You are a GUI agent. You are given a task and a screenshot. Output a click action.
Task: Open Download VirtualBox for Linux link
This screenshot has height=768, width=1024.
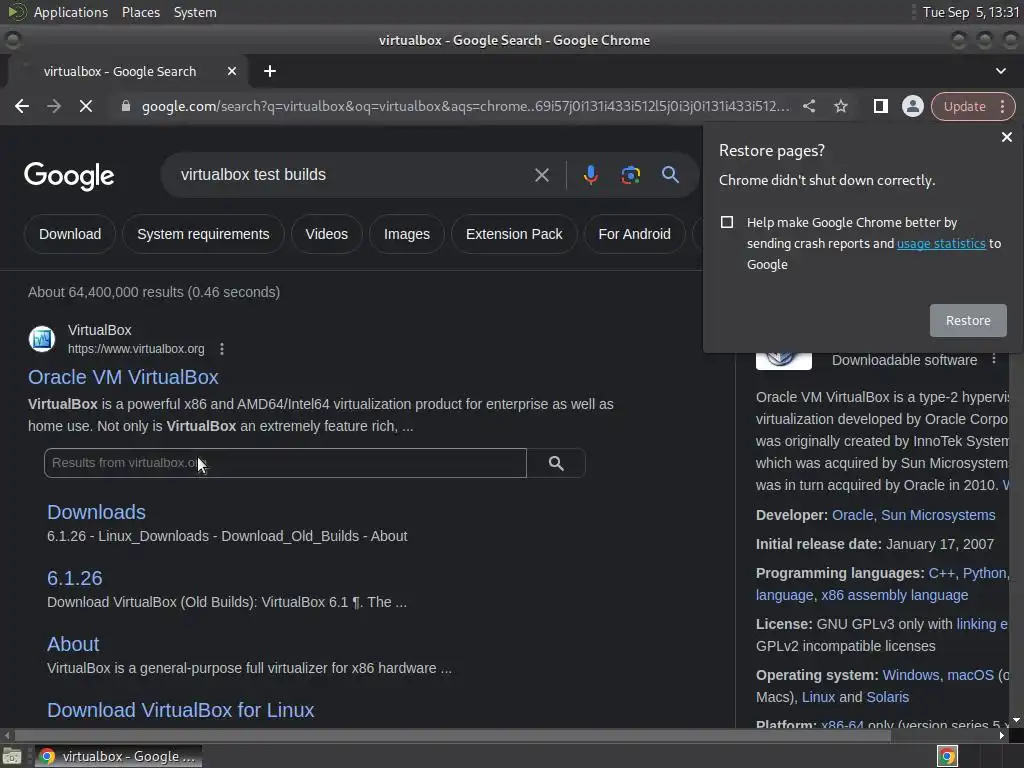coord(180,710)
